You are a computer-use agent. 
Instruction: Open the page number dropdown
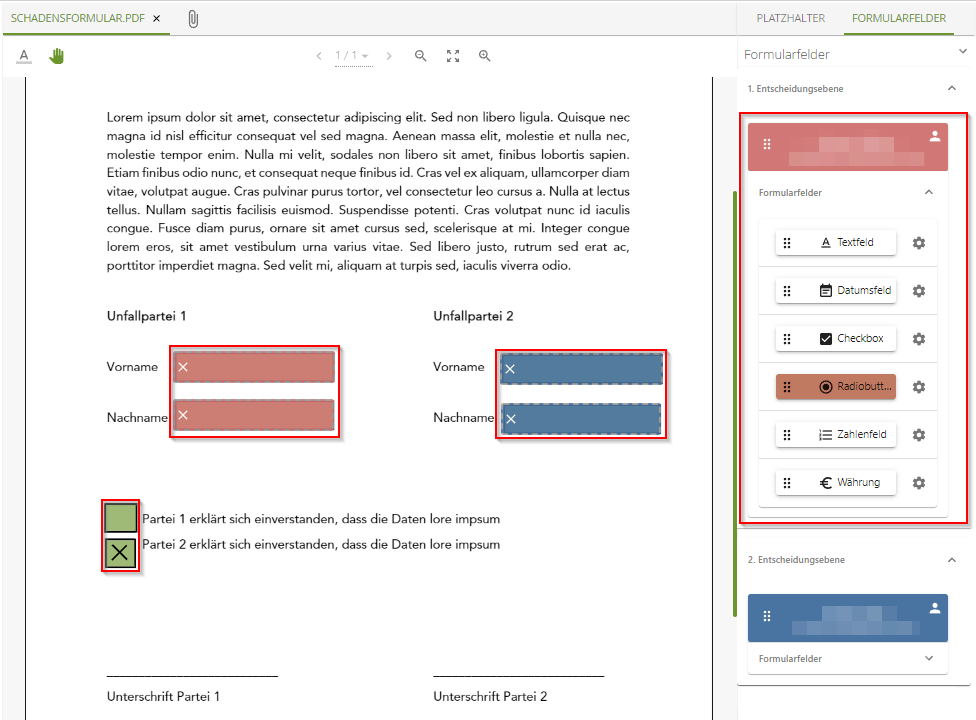click(352, 56)
